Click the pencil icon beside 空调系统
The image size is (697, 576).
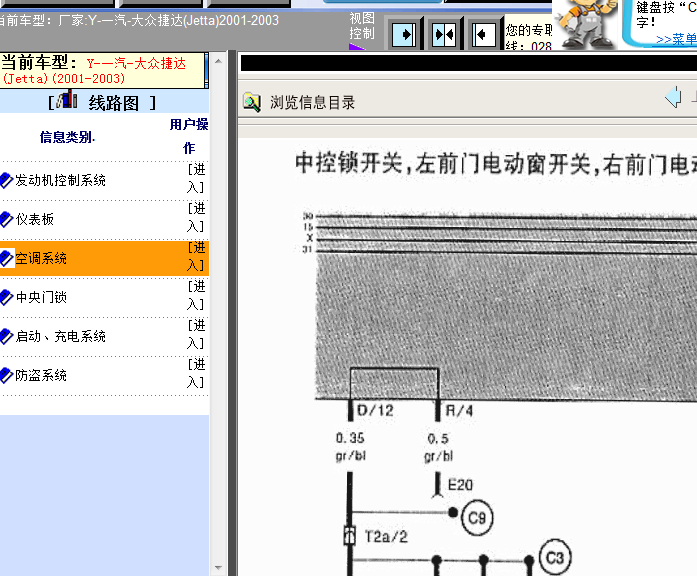pyautogui.click(x=7, y=258)
